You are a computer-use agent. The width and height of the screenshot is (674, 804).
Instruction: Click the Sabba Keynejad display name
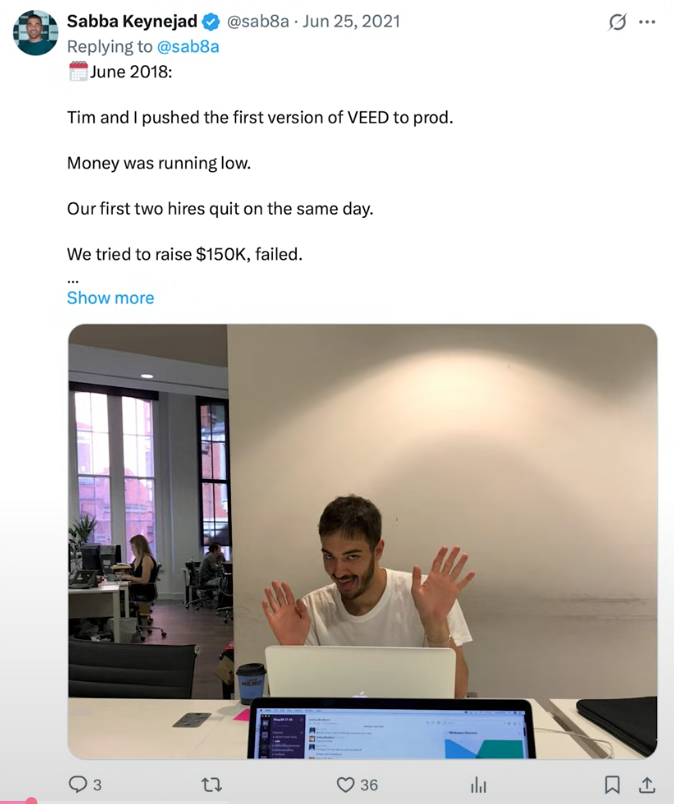pos(132,22)
